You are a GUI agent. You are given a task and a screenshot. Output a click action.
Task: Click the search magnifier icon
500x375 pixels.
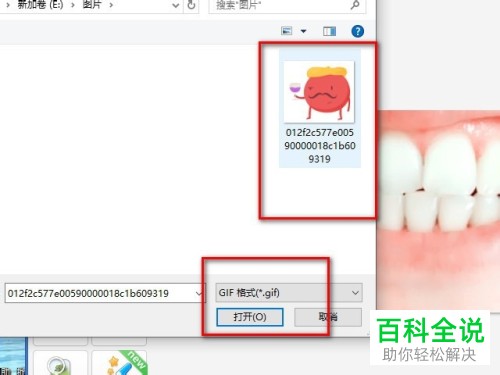(x=355, y=5)
